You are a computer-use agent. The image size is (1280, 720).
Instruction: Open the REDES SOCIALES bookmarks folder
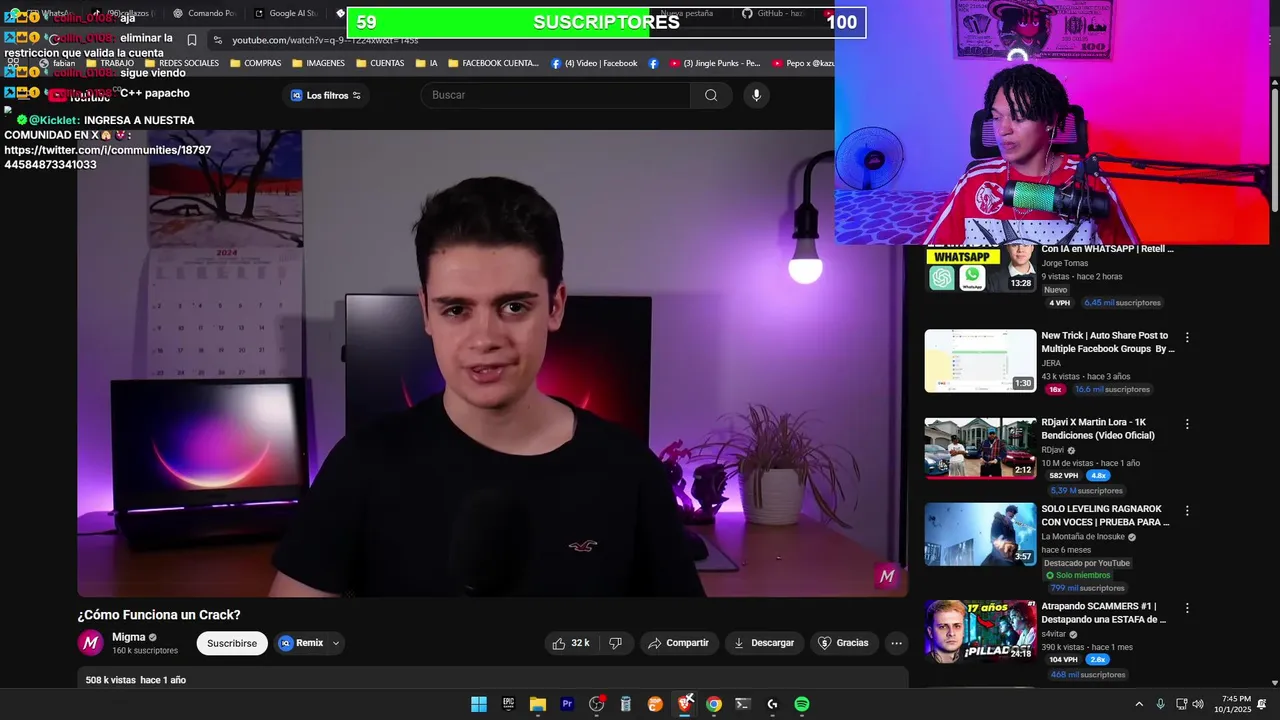(180, 63)
